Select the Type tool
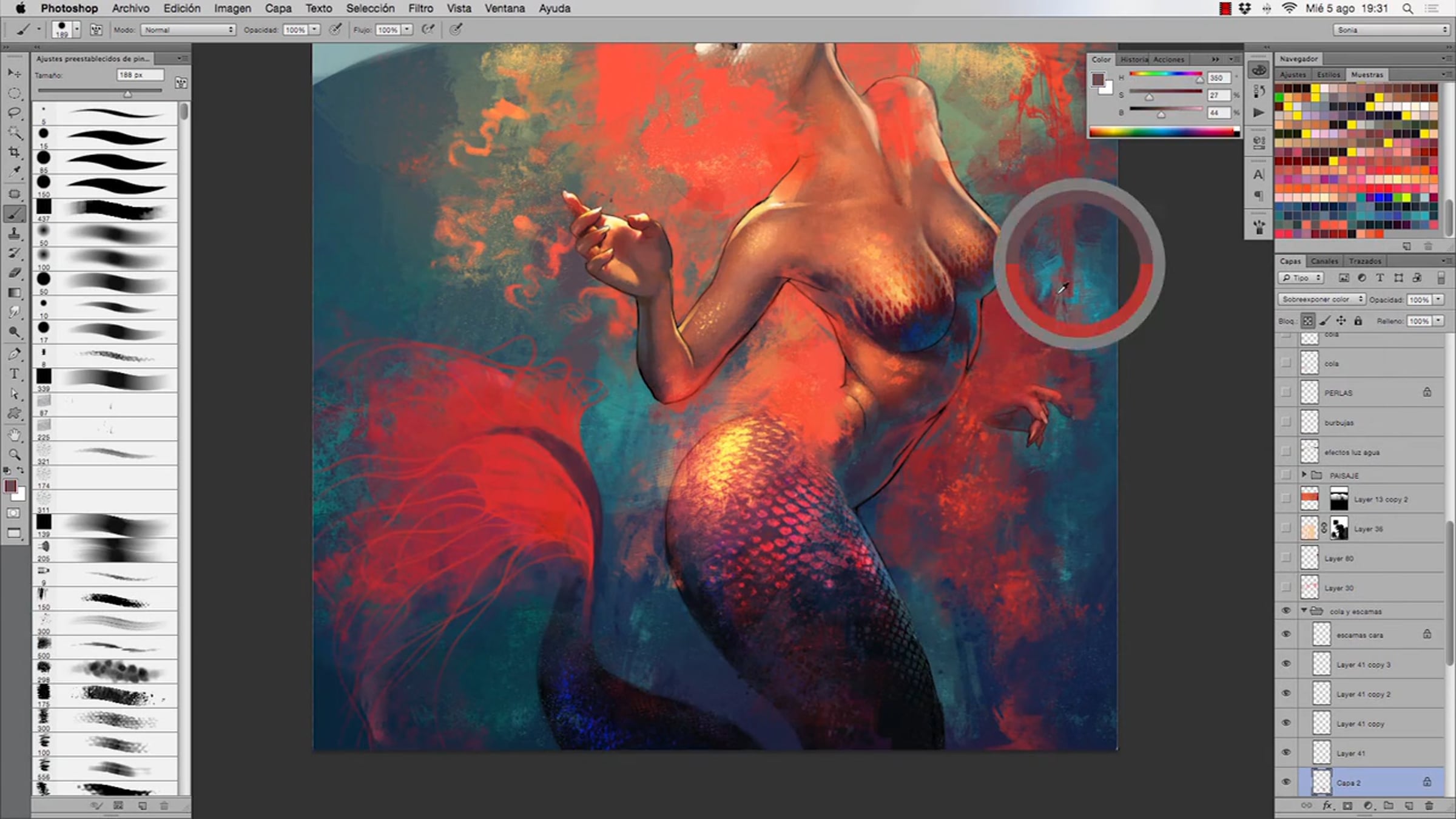 [x=14, y=374]
